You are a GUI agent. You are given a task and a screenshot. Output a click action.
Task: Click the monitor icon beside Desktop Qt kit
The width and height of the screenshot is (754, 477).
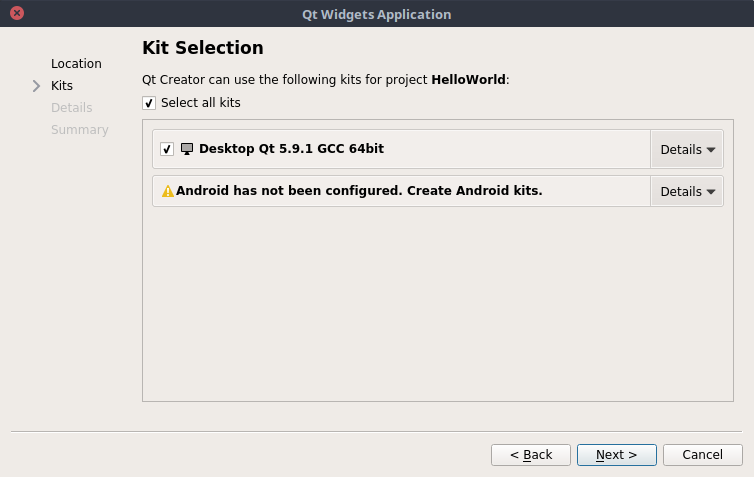[x=187, y=149]
